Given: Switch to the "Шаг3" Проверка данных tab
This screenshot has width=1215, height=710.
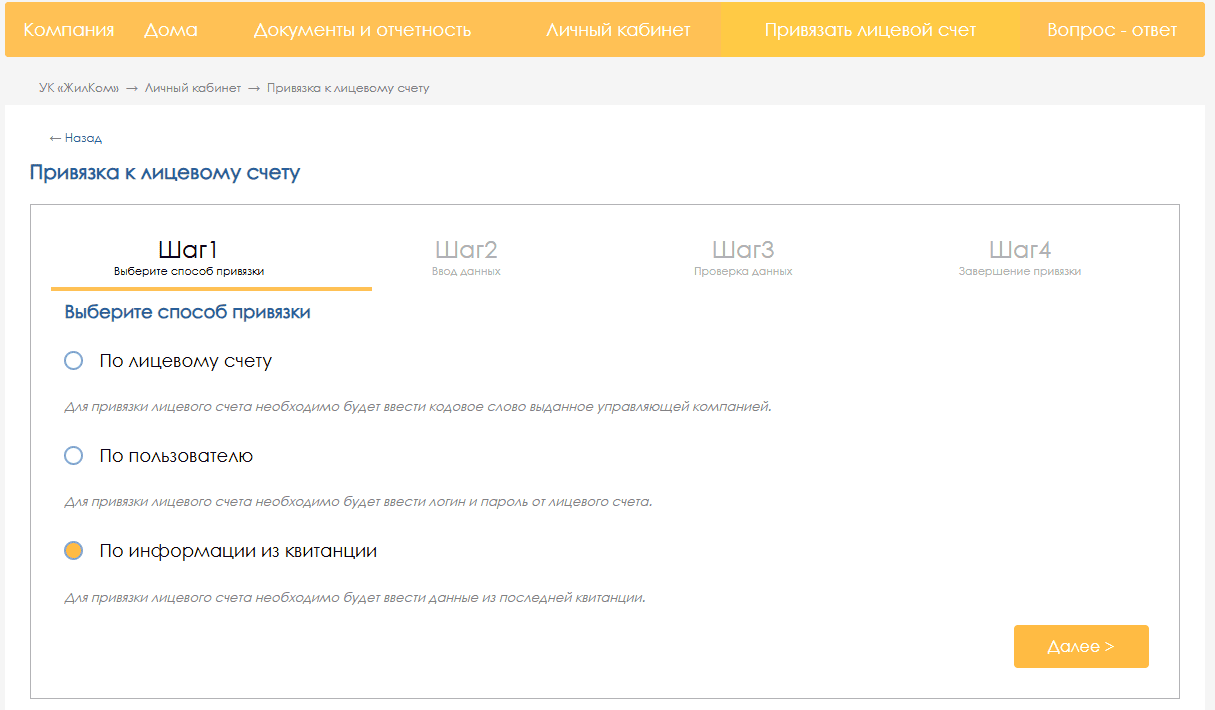Looking at the screenshot, I should pos(743,258).
